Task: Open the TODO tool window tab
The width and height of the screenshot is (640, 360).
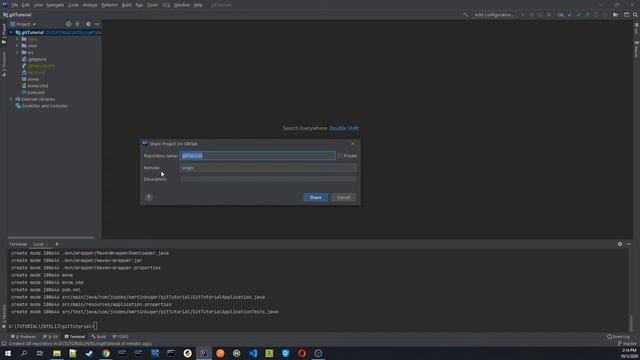Action: (x=120, y=337)
